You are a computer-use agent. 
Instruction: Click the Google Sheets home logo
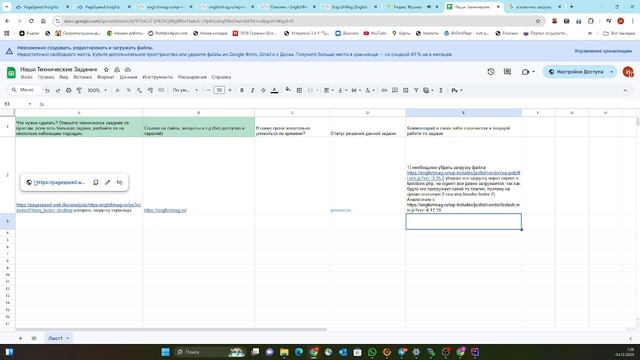tap(11, 73)
